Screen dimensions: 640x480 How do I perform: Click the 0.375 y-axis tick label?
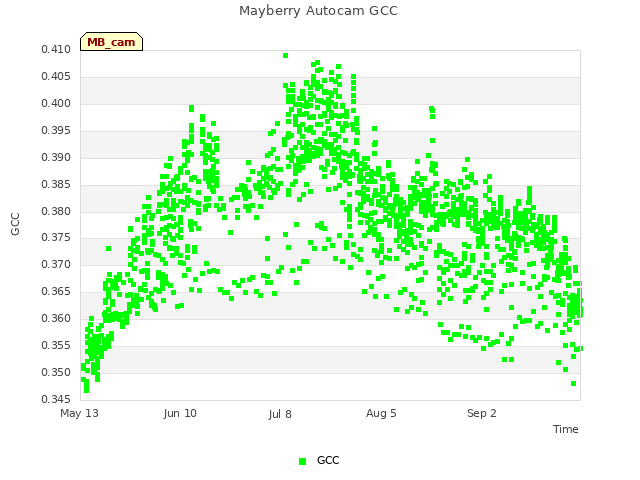(56, 237)
